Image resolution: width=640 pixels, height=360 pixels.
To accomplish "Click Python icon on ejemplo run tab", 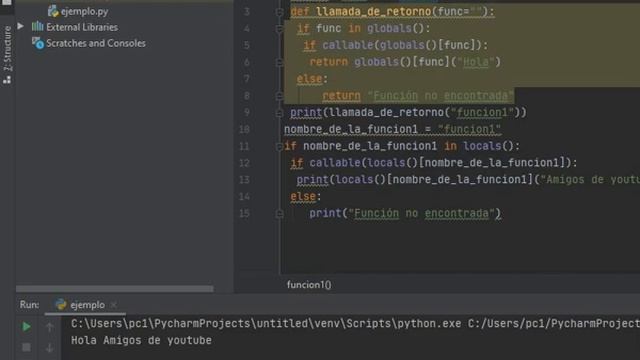I will click(x=61, y=304).
